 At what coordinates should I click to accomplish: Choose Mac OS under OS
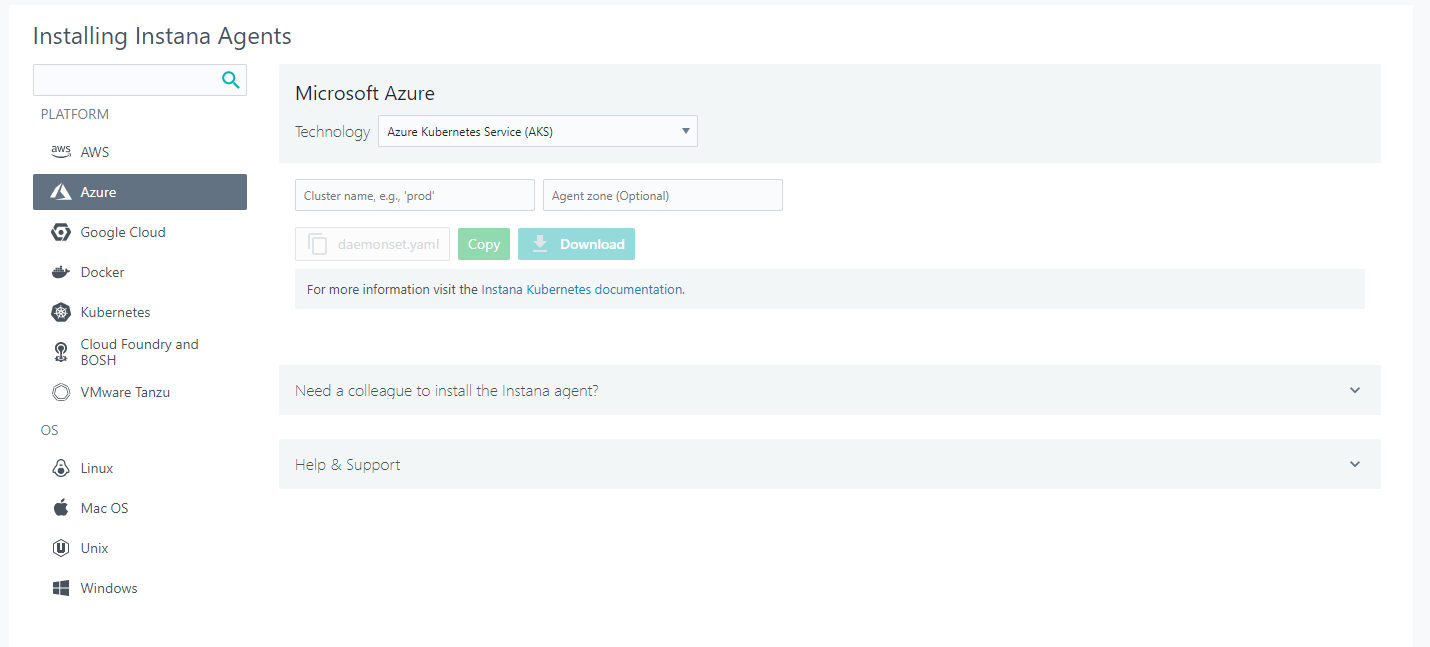click(140, 508)
